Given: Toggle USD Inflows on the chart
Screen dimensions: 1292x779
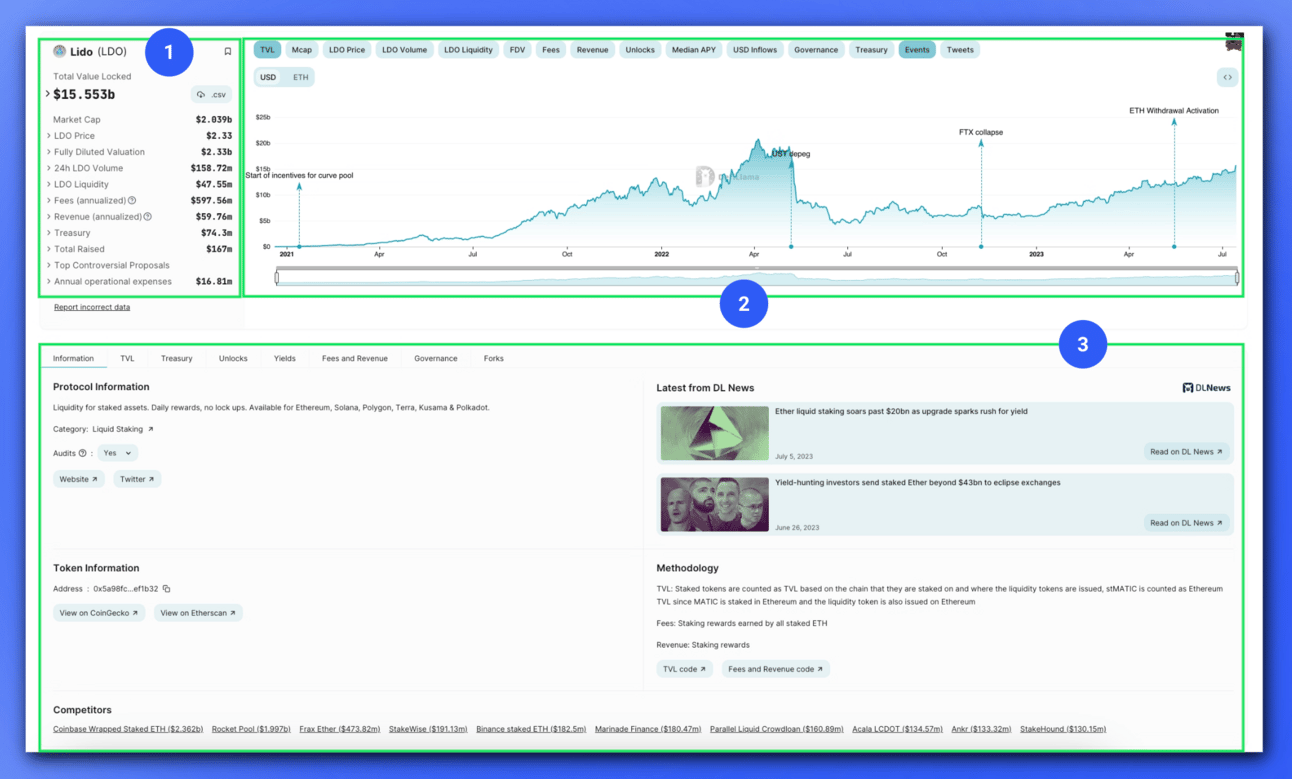Looking at the screenshot, I should click(754, 50).
